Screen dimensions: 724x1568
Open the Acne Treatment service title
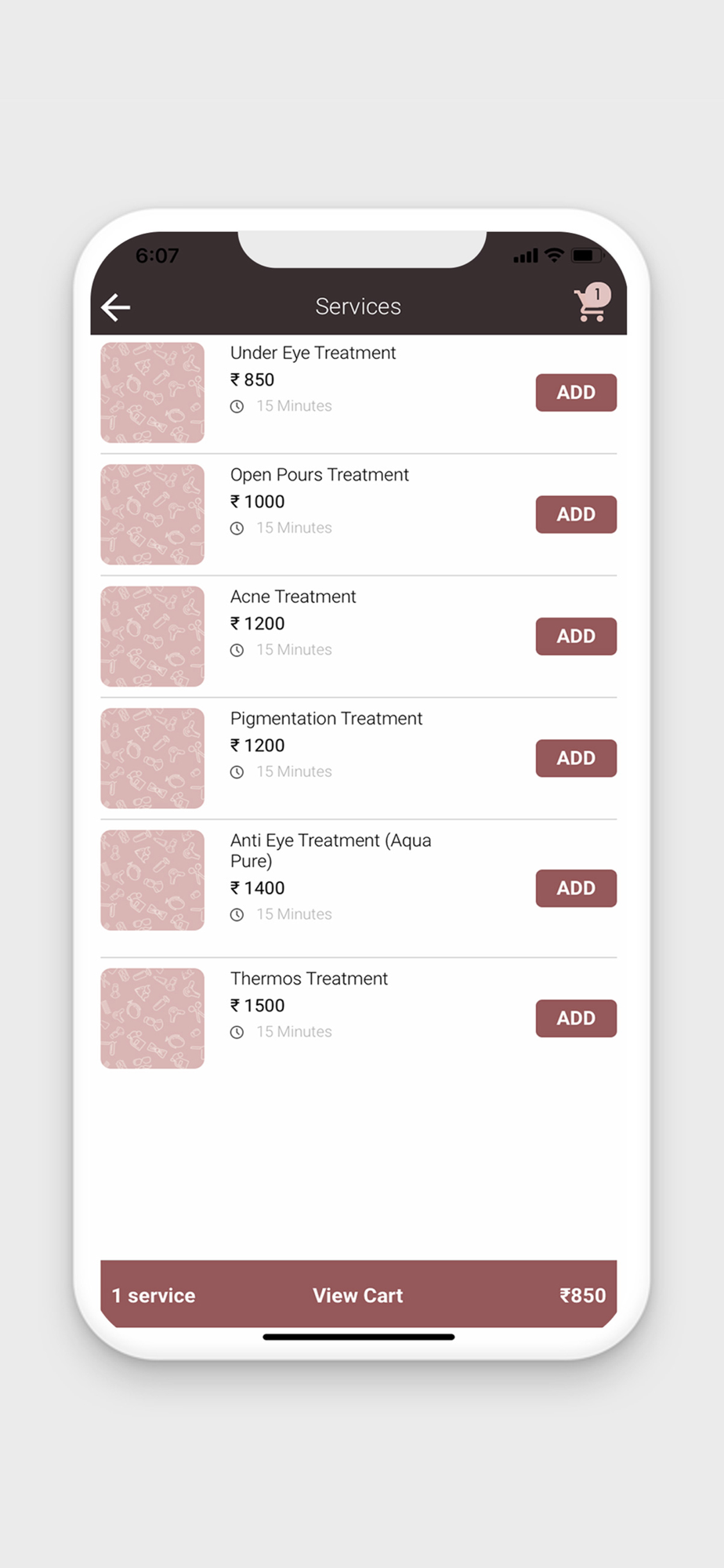tap(293, 597)
